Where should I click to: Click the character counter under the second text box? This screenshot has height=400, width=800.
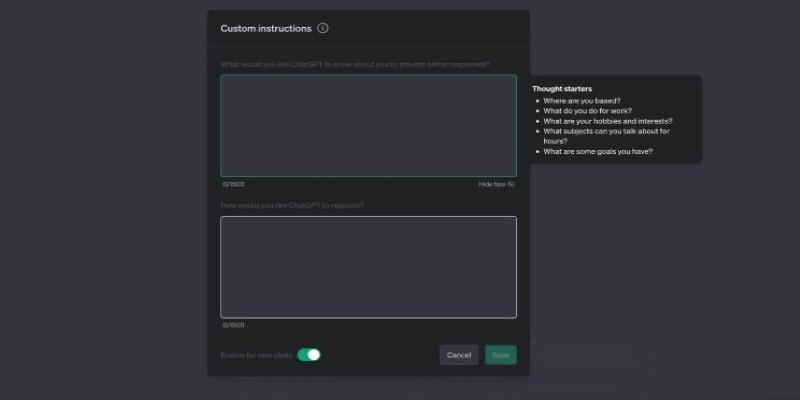click(x=233, y=325)
